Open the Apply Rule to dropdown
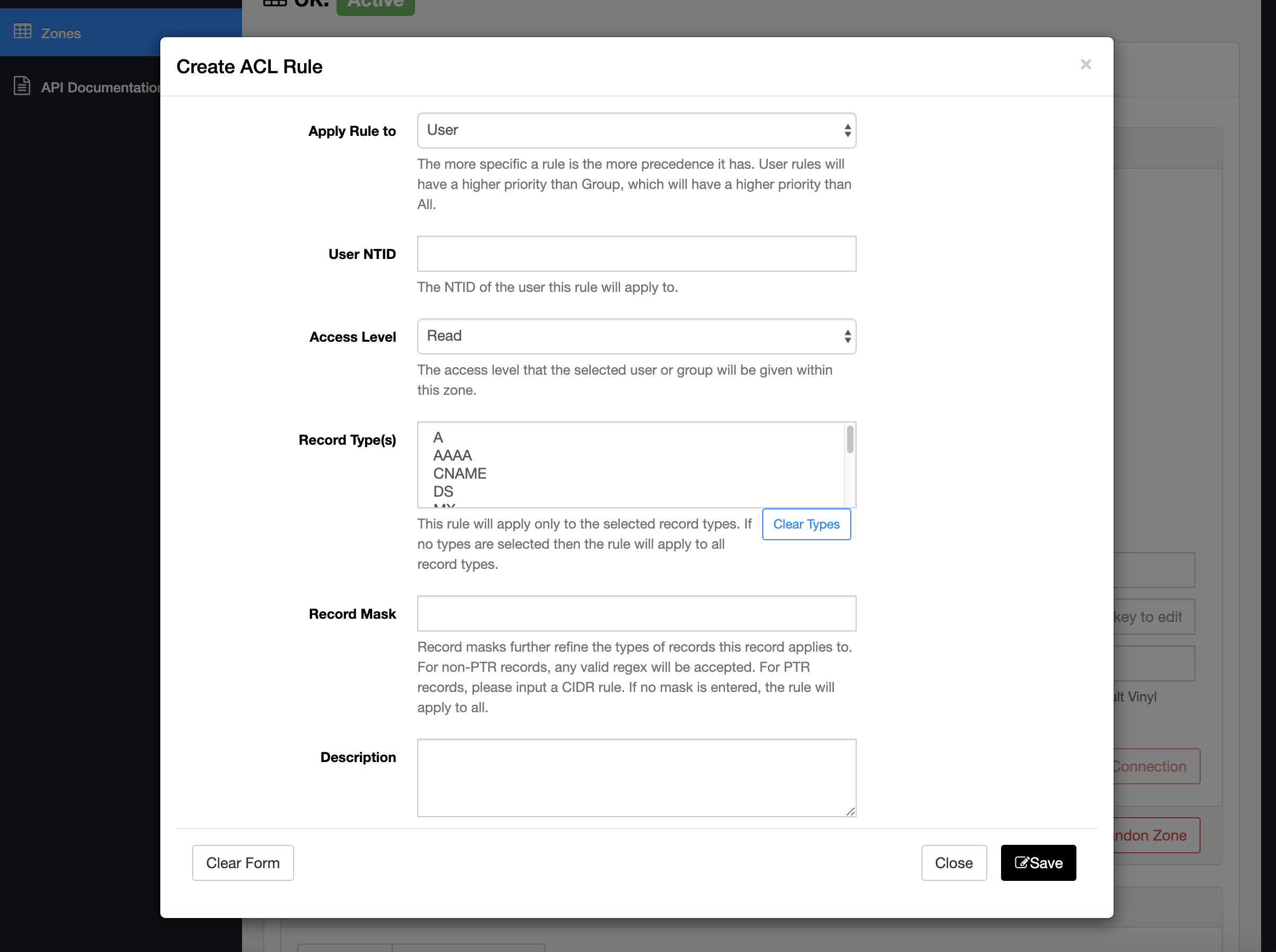Image resolution: width=1276 pixels, height=952 pixels. coord(636,130)
